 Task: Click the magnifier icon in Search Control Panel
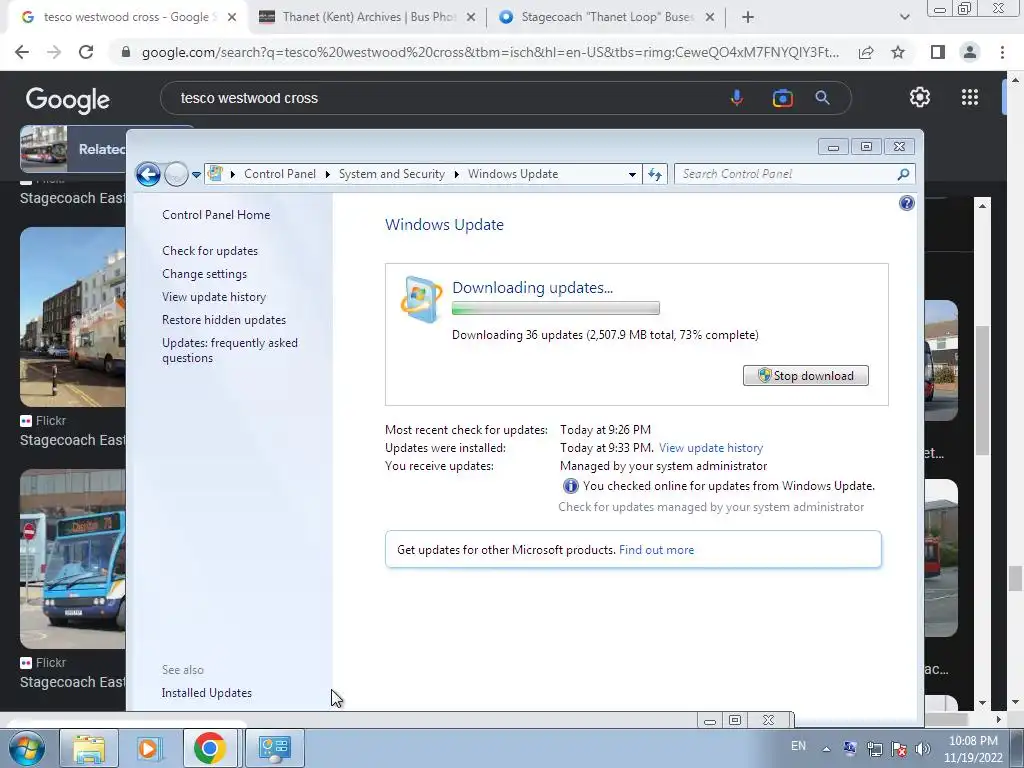pos(903,174)
